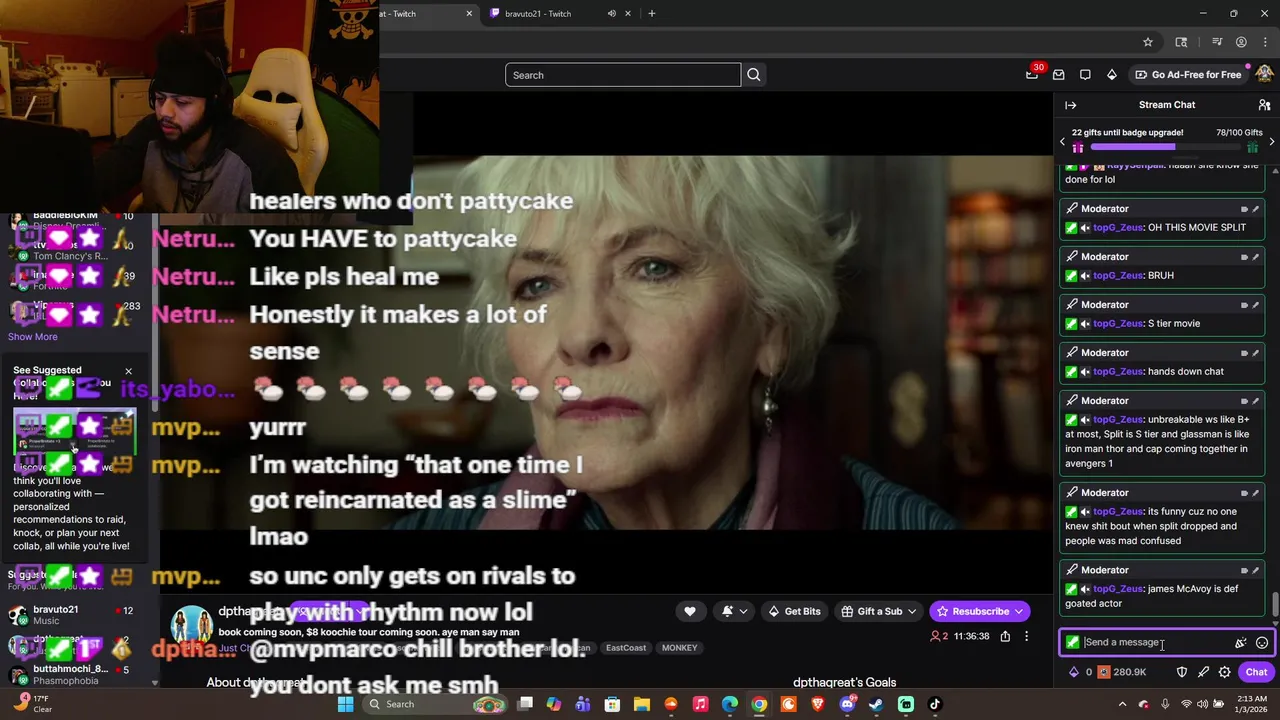This screenshot has width=1280, height=720.
Task: Open the speech-bubble icon beside Whispers
Action: pyautogui.click(x=1085, y=75)
